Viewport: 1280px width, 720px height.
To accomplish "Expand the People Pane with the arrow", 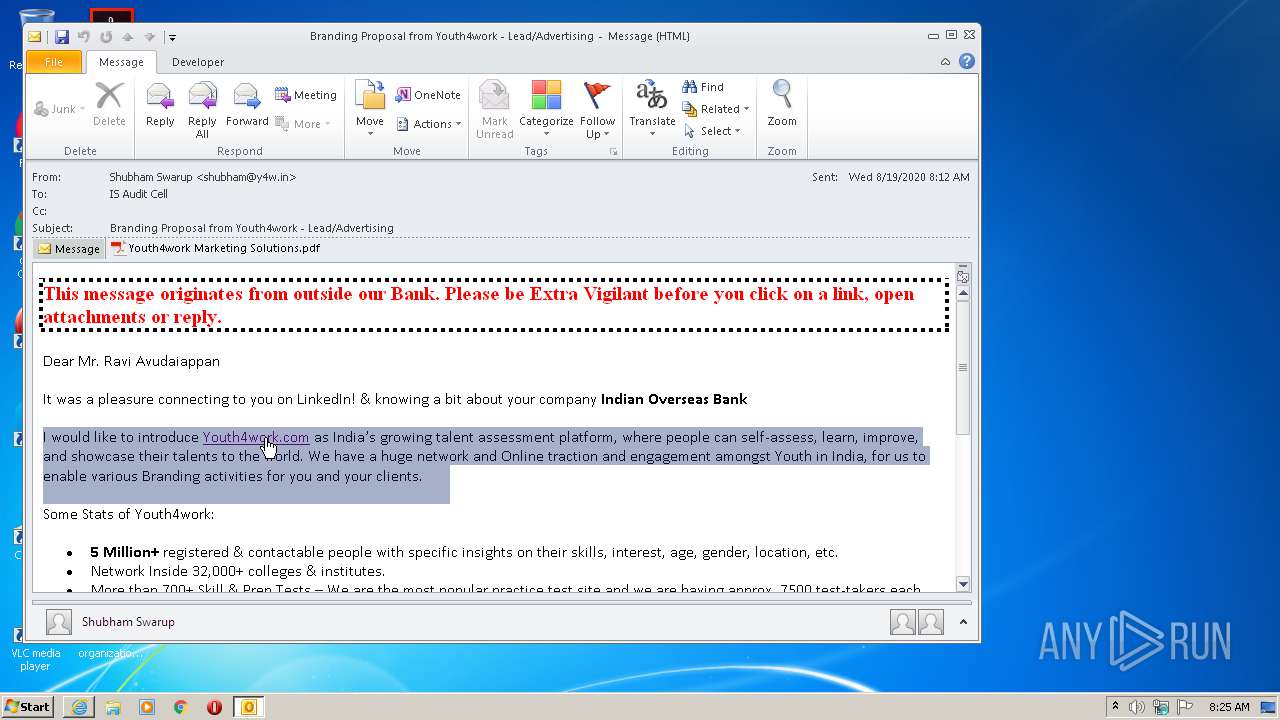I will (x=963, y=622).
